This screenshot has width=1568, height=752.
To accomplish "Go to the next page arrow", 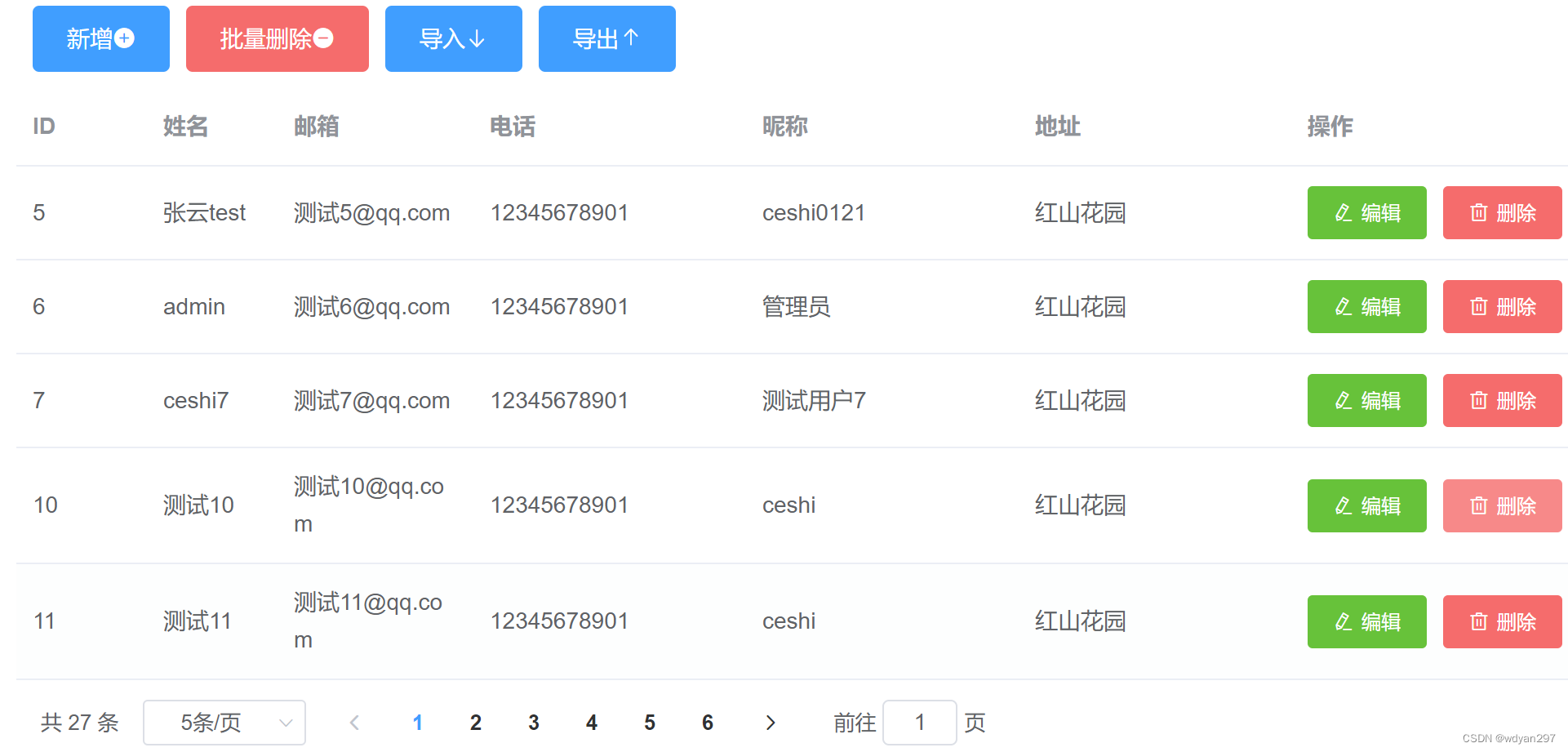I will point(771,723).
